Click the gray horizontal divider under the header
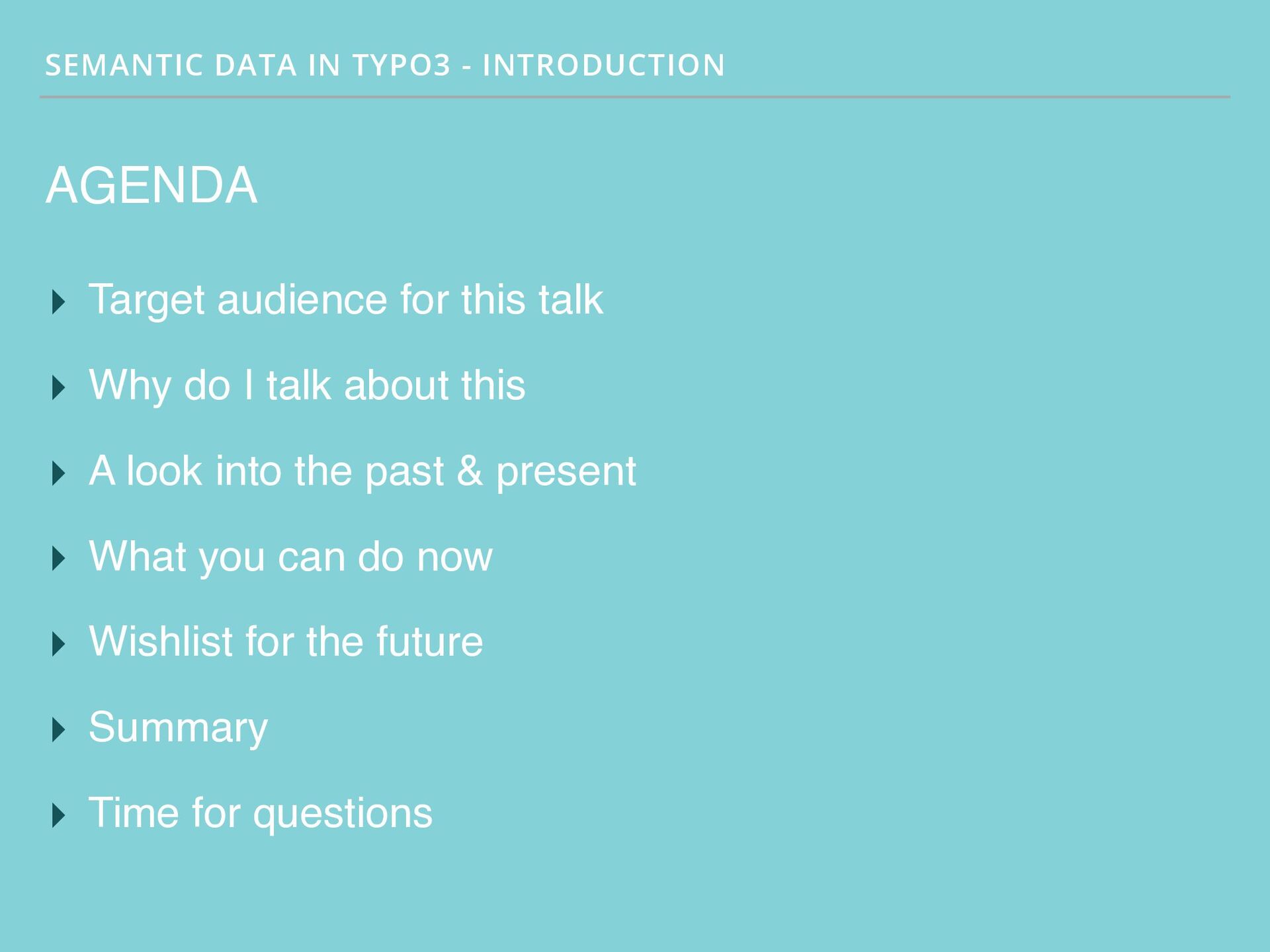Viewport: 1270px width, 952px height. [635, 97]
